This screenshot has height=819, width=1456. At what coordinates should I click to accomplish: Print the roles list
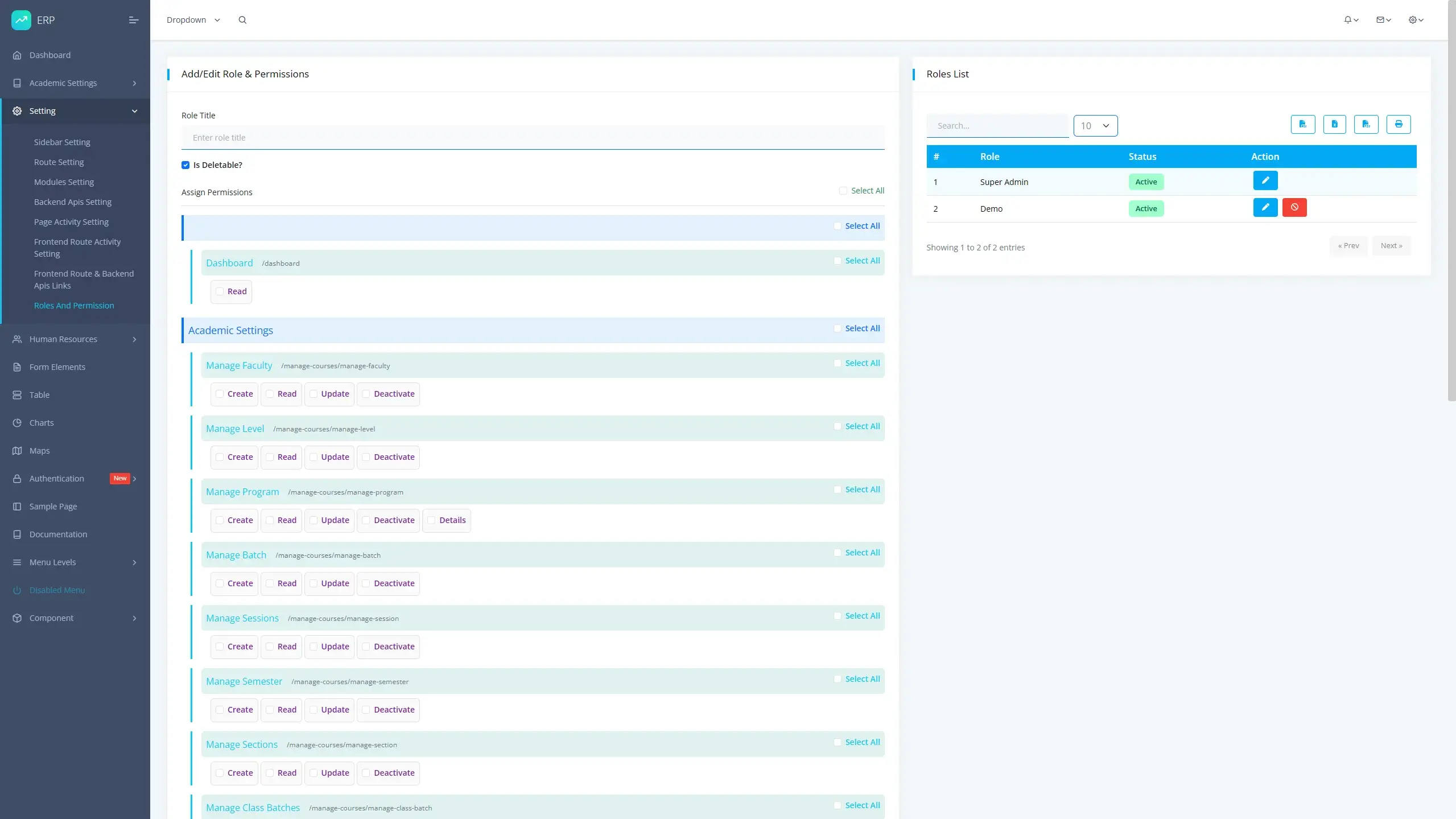(x=1398, y=124)
